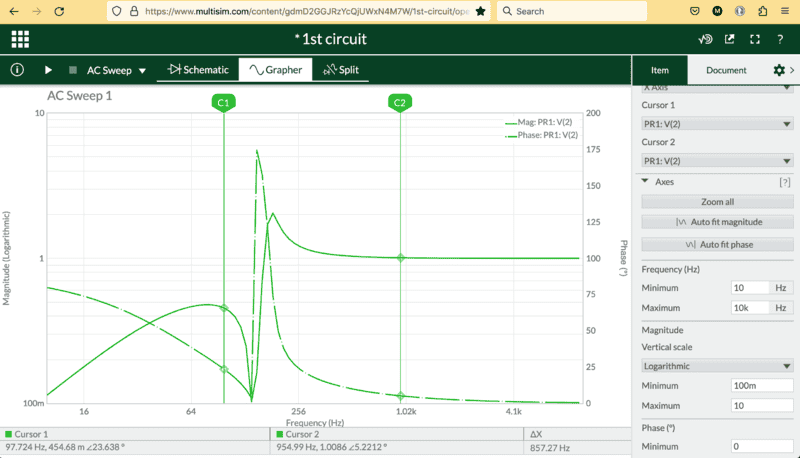Enter fullscreen mode
The width and height of the screenshot is (800, 458).
tap(755, 39)
